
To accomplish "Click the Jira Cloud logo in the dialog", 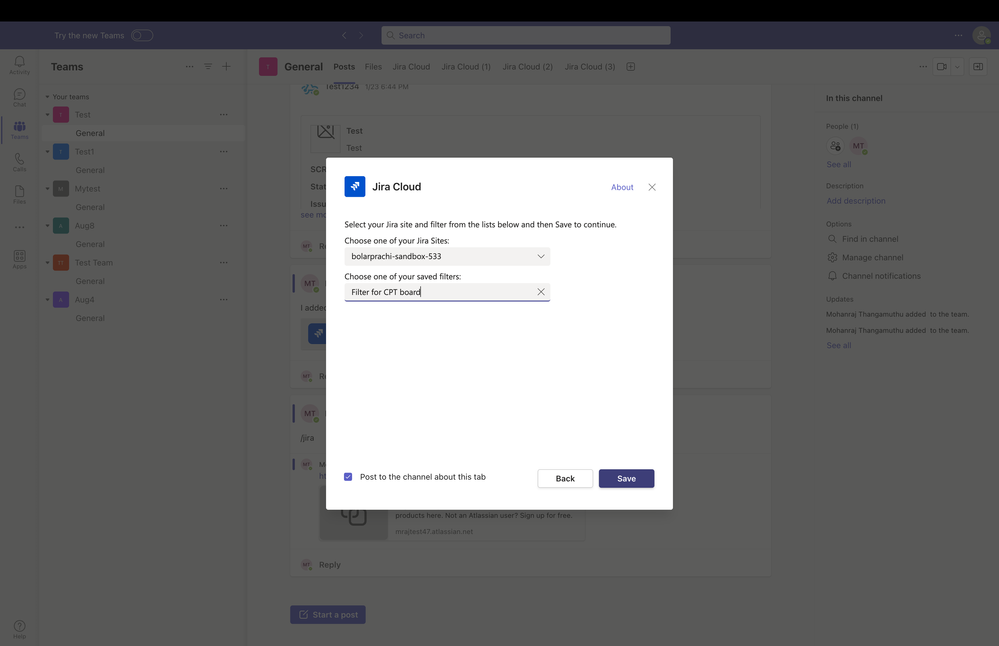I will pos(355,187).
